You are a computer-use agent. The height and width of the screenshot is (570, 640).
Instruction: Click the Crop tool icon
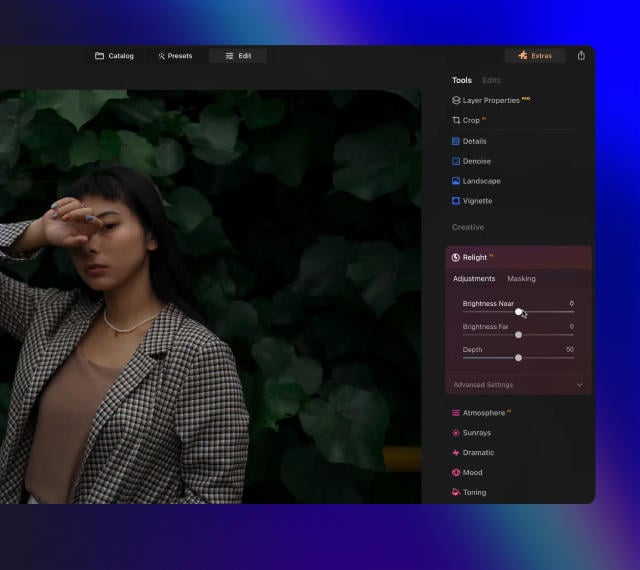456,120
